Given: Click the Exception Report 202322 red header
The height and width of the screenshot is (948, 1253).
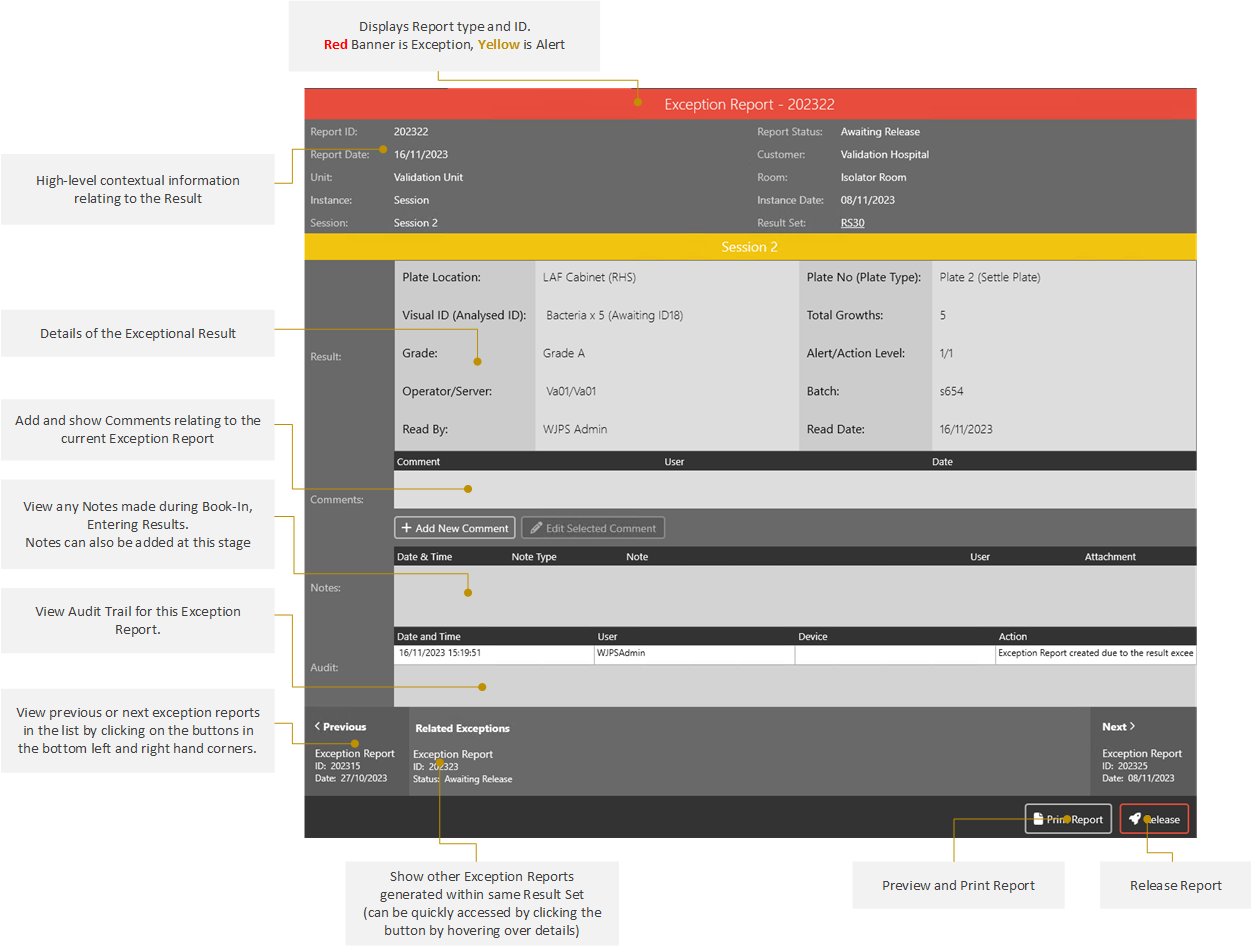Looking at the screenshot, I should pyautogui.click(x=750, y=104).
